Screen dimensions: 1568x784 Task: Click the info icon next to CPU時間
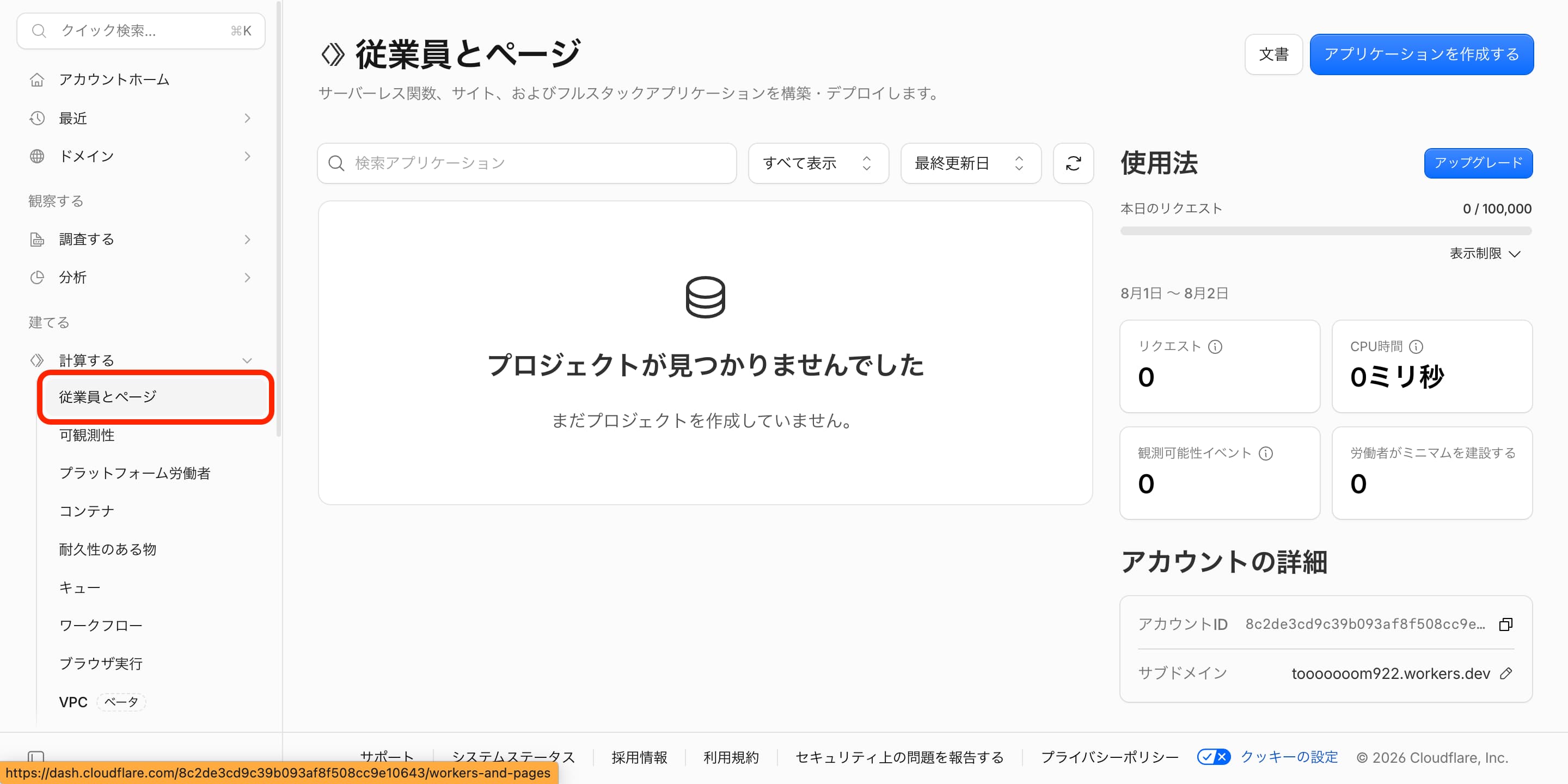(1416, 346)
